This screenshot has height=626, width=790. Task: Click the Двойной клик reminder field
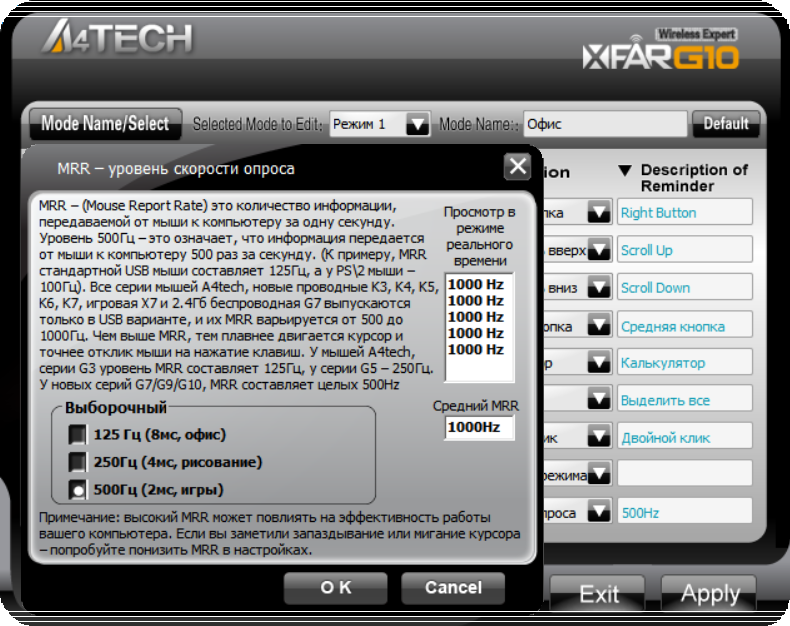tap(685, 437)
